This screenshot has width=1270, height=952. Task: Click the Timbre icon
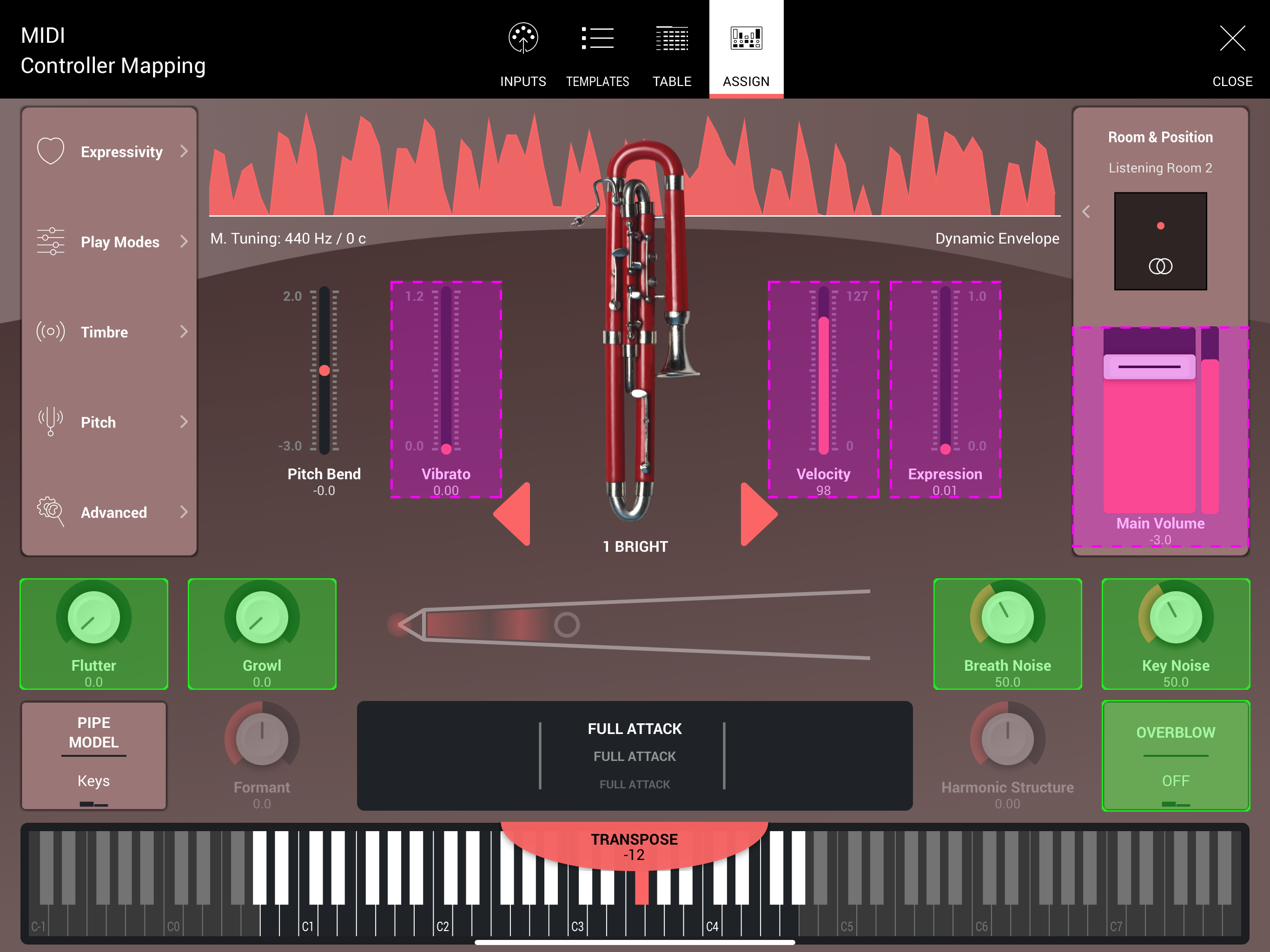[51, 331]
